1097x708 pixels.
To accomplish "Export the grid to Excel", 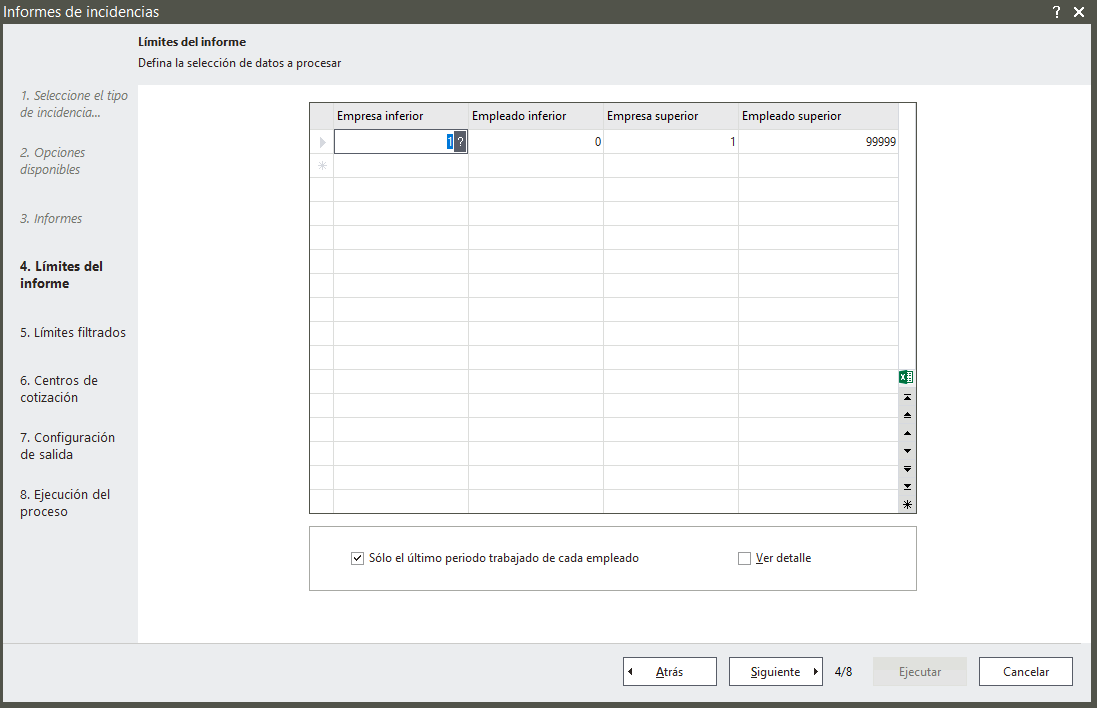I will pyautogui.click(x=906, y=377).
